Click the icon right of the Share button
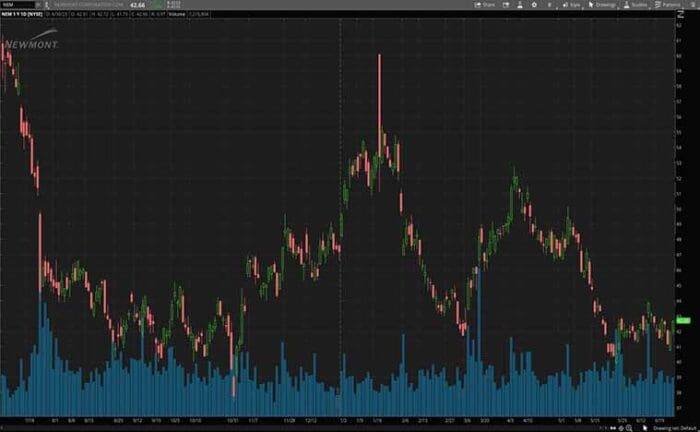Screen dimensions: 700x432 click(506, 5)
